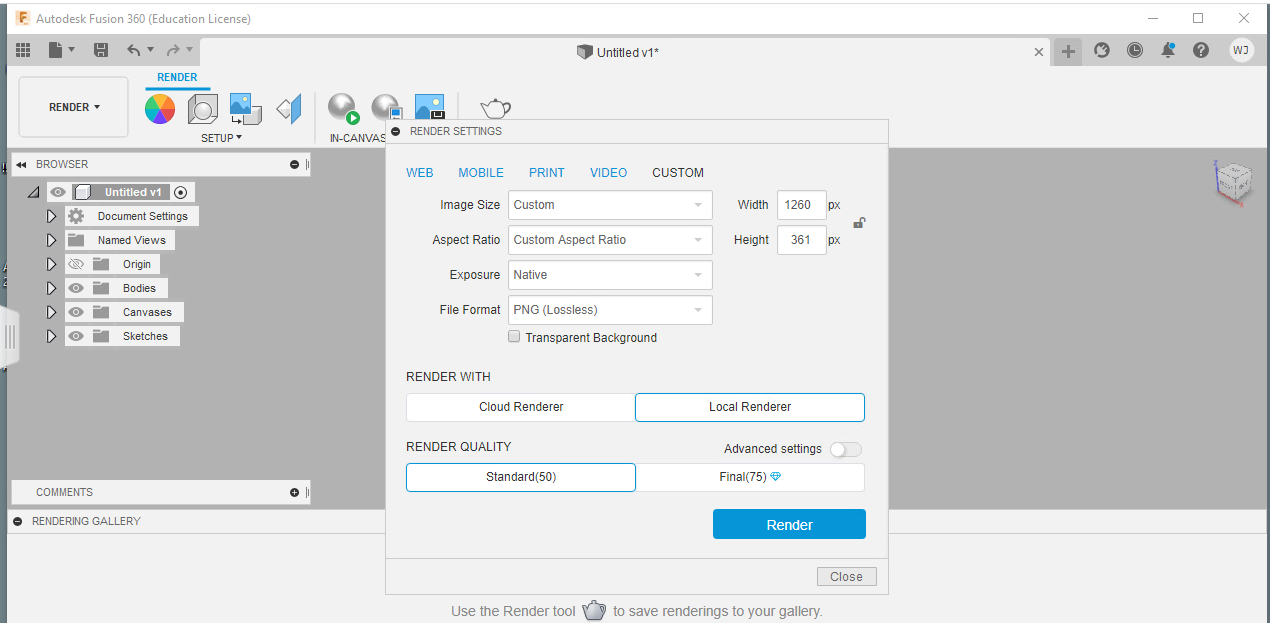Open the Image Size dropdown
1270x623 pixels.
point(610,205)
